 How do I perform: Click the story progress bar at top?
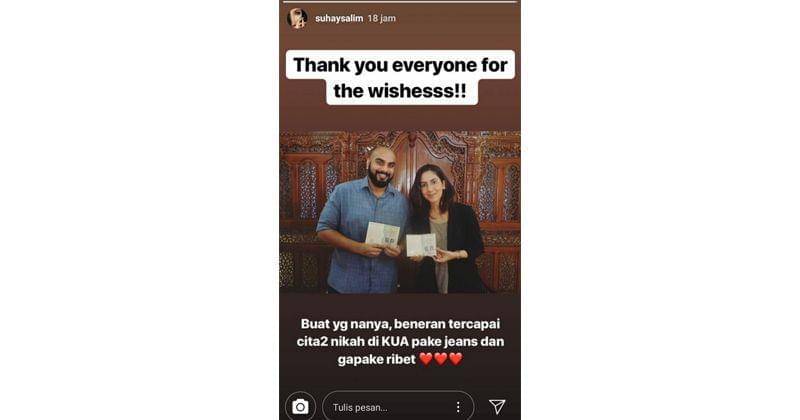[x=400, y=2]
